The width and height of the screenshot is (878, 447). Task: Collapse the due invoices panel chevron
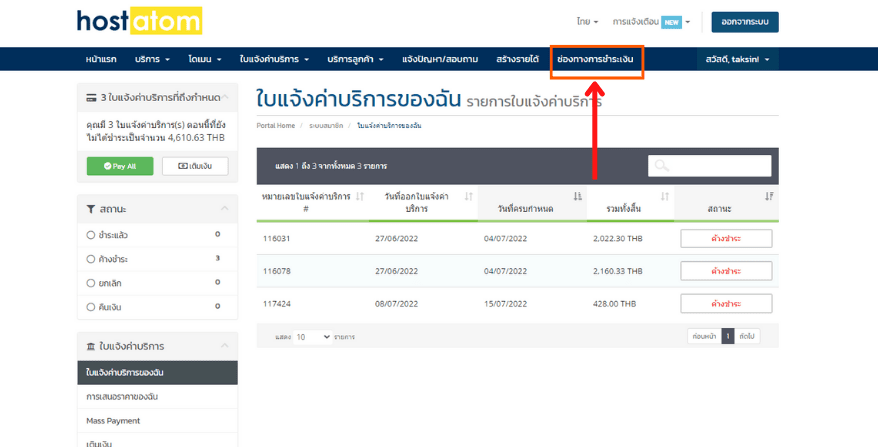point(225,97)
